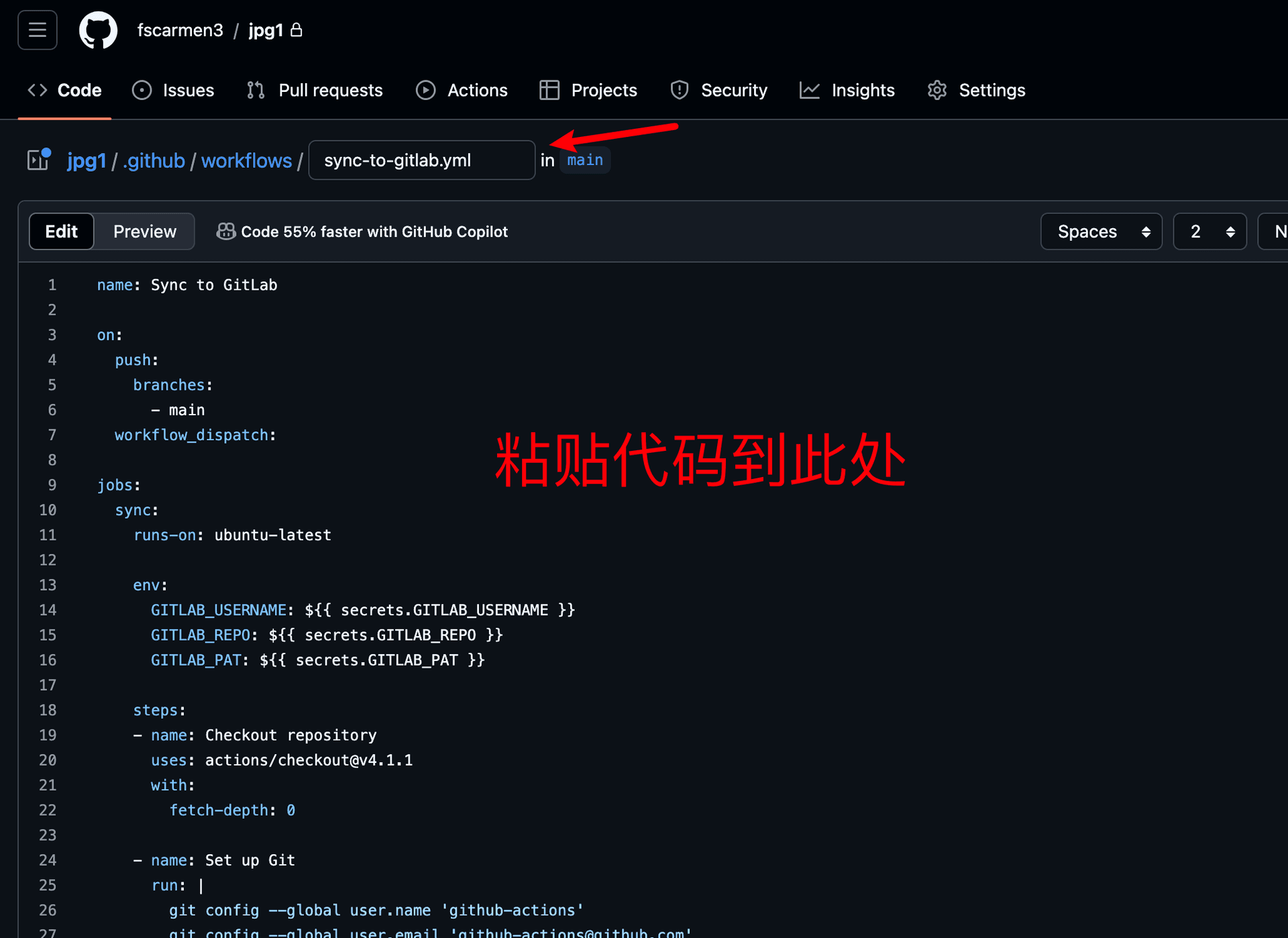Click the main branch label
Image resolution: width=1288 pixels, height=938 pixels.
[x=585, y=160]
